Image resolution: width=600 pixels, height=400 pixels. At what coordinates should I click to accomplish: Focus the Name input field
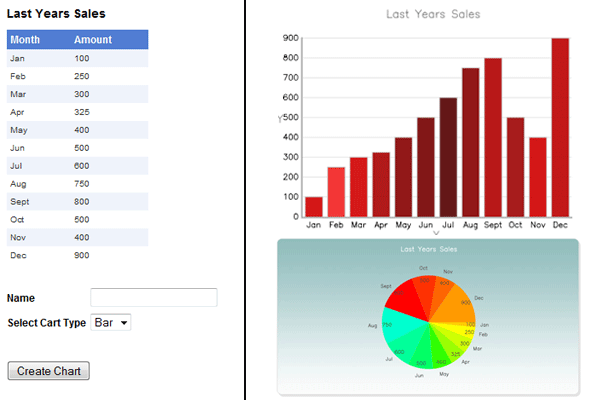click(154, 297)
